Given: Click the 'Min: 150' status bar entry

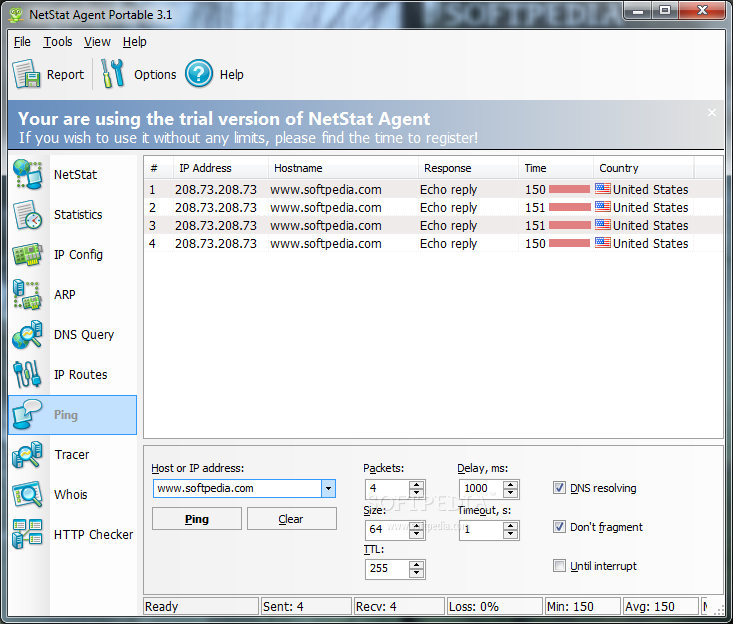Looking at the screenshot, I should (582, 606).
